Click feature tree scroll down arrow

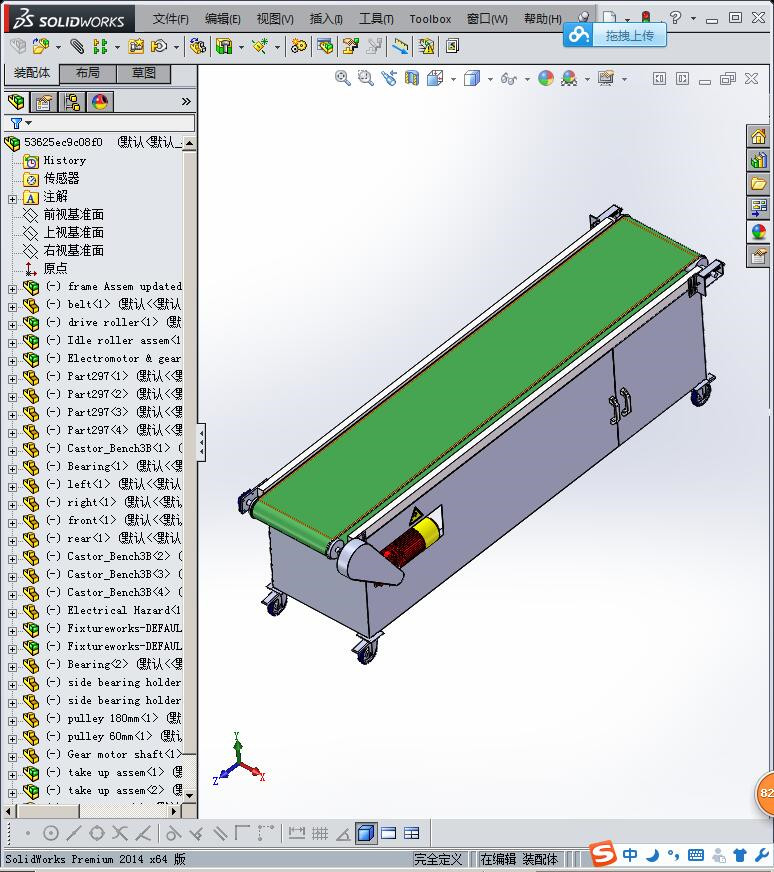[190, 795]
